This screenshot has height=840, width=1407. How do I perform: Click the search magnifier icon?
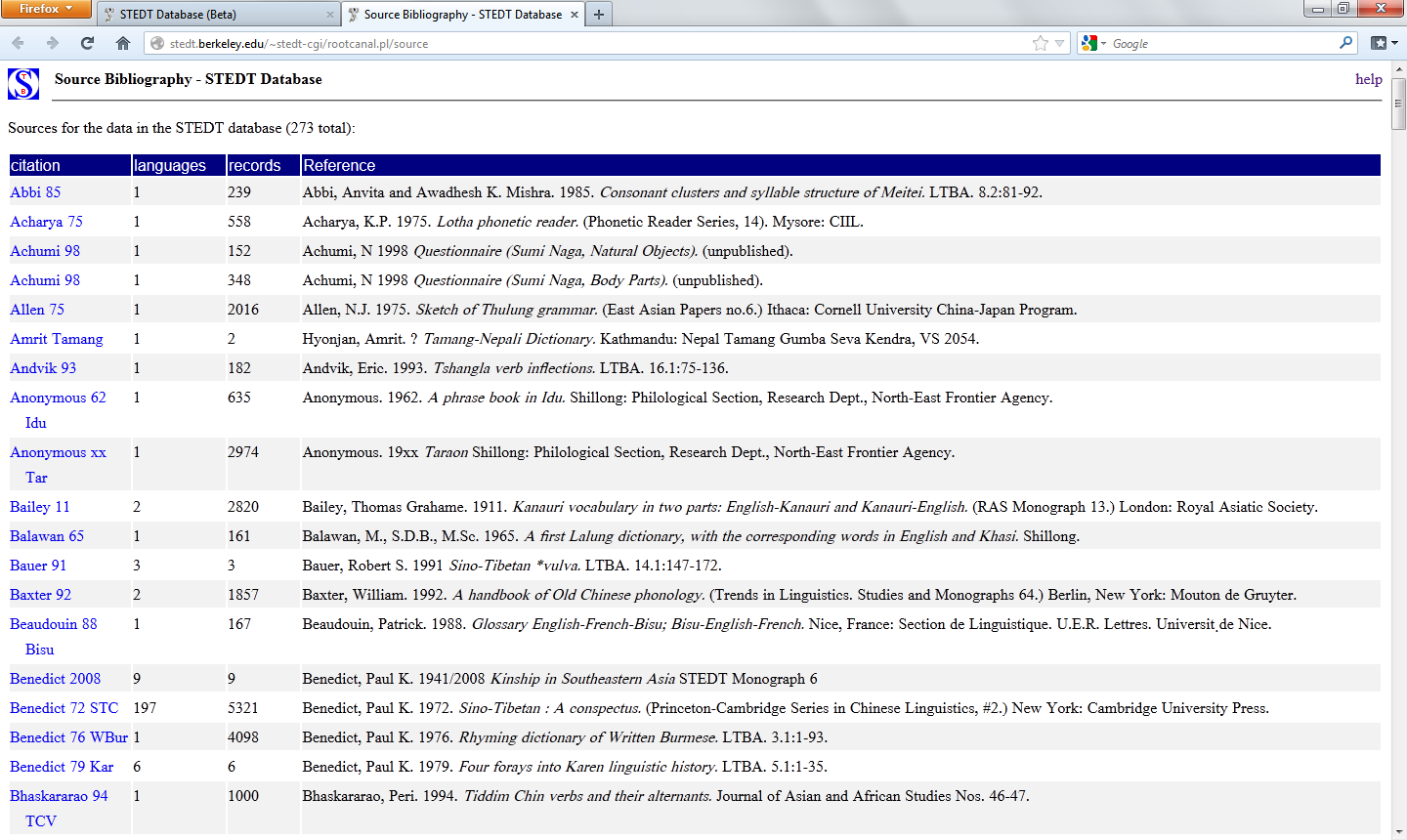tap(1346, 43)
